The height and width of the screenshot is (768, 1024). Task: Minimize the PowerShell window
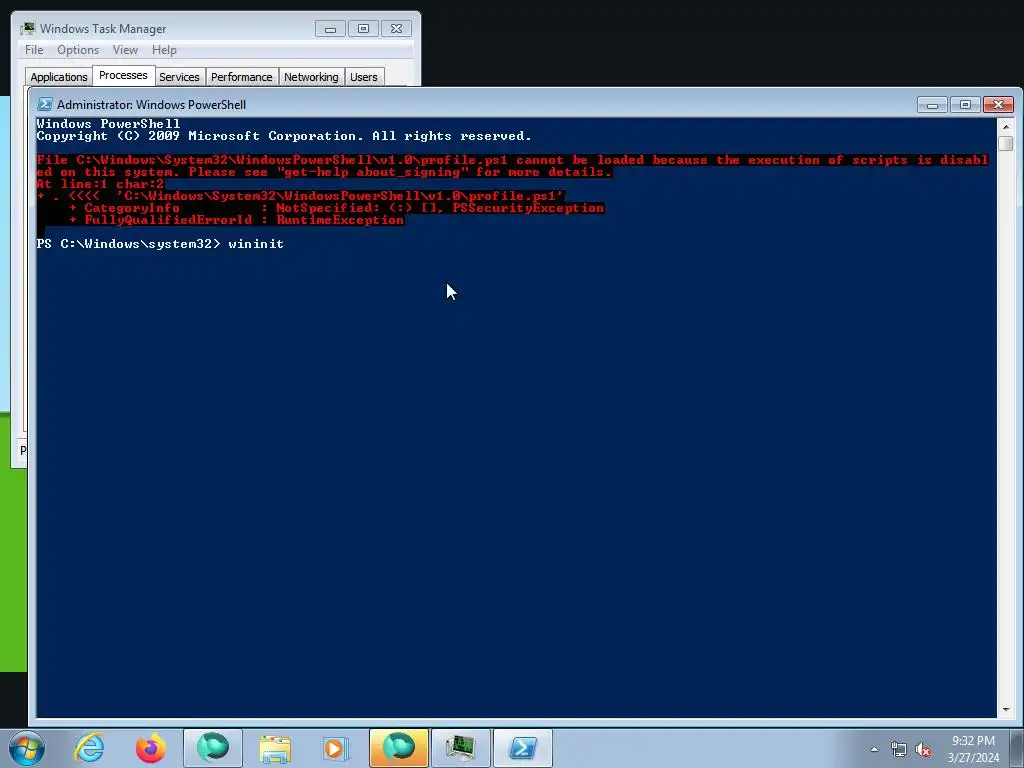tap(932, 104)
